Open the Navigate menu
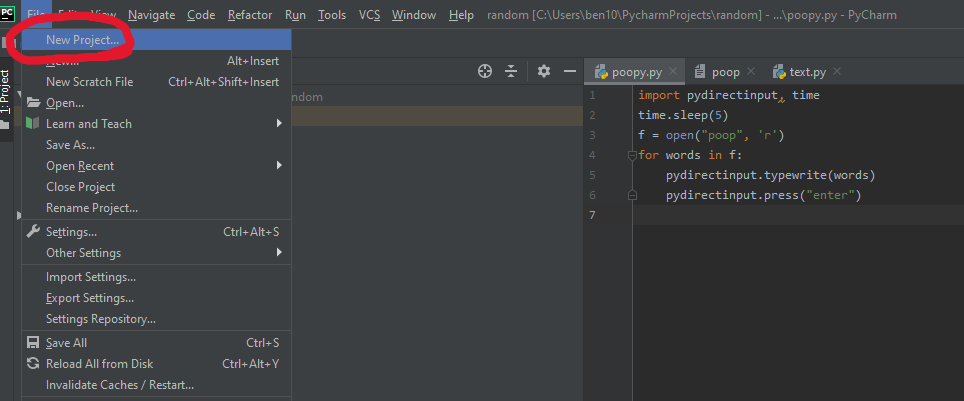 click(x=151, y=15)
